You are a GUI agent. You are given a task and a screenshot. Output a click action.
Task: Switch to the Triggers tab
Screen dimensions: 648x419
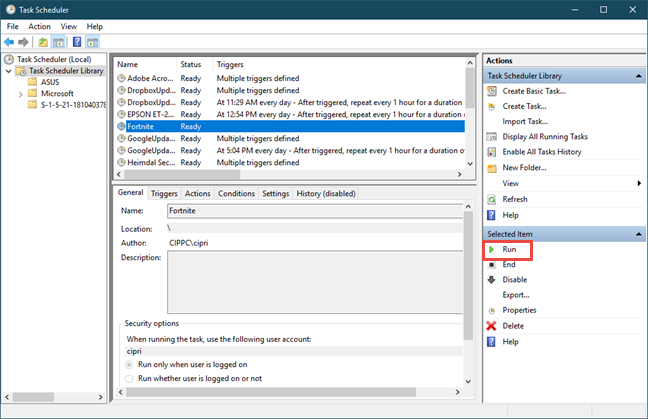(x=164, y=193)
